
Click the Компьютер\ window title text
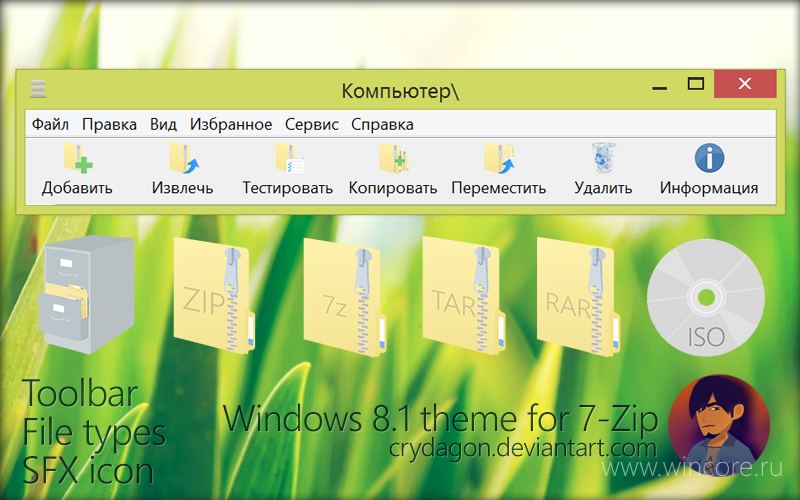point(400,91)
